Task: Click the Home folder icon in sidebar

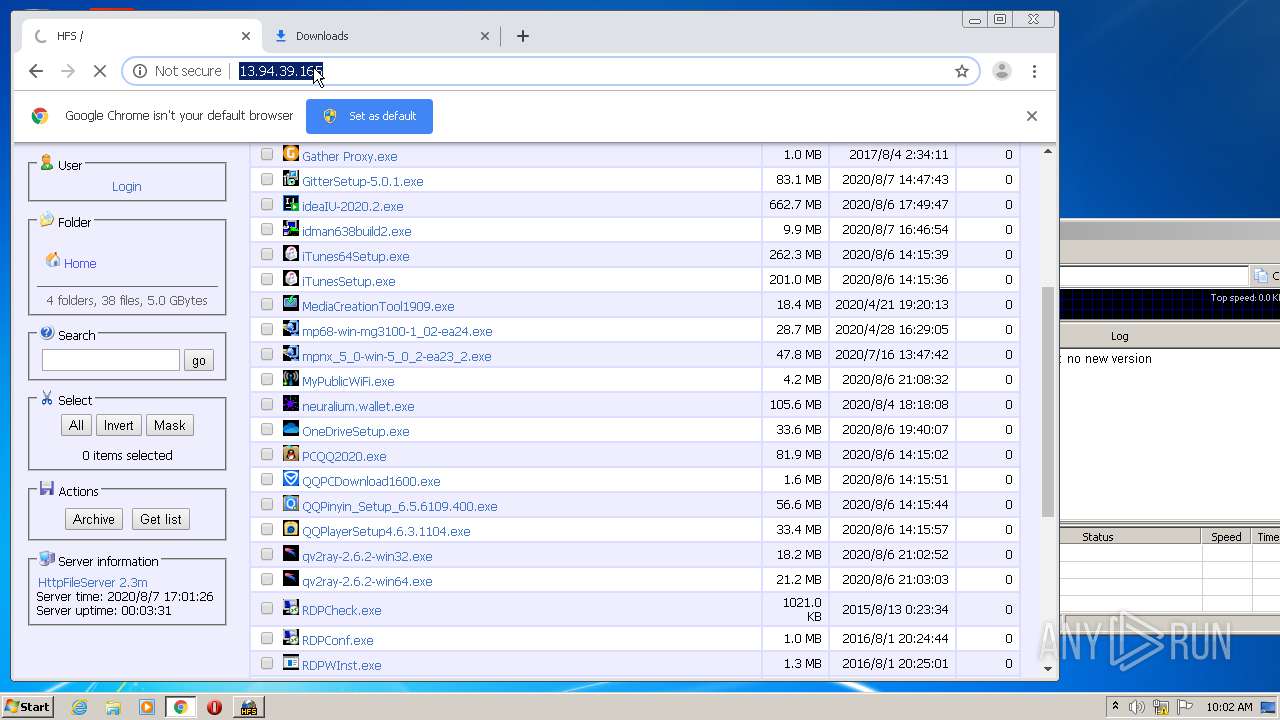Action: (52, 261)
